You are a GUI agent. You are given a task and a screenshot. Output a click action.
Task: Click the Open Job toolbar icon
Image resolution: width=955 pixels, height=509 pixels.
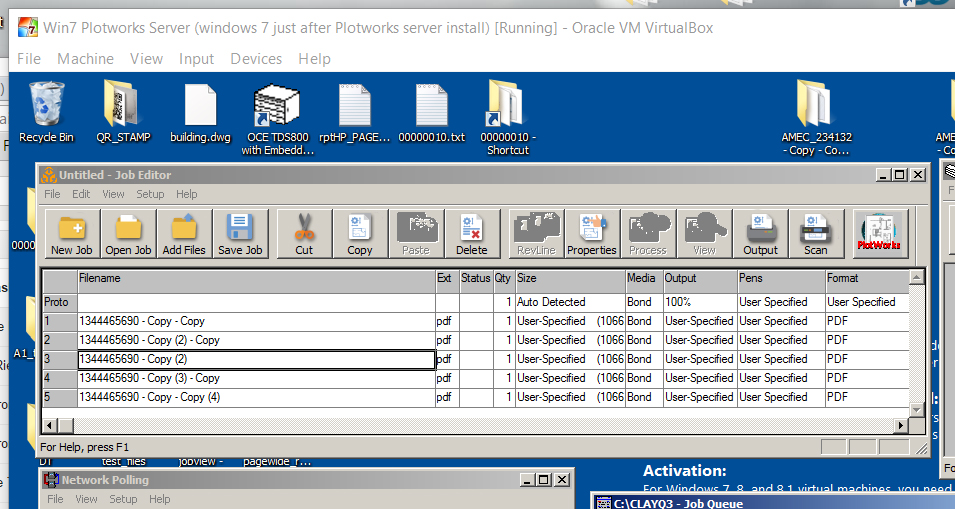pos(129,234)
